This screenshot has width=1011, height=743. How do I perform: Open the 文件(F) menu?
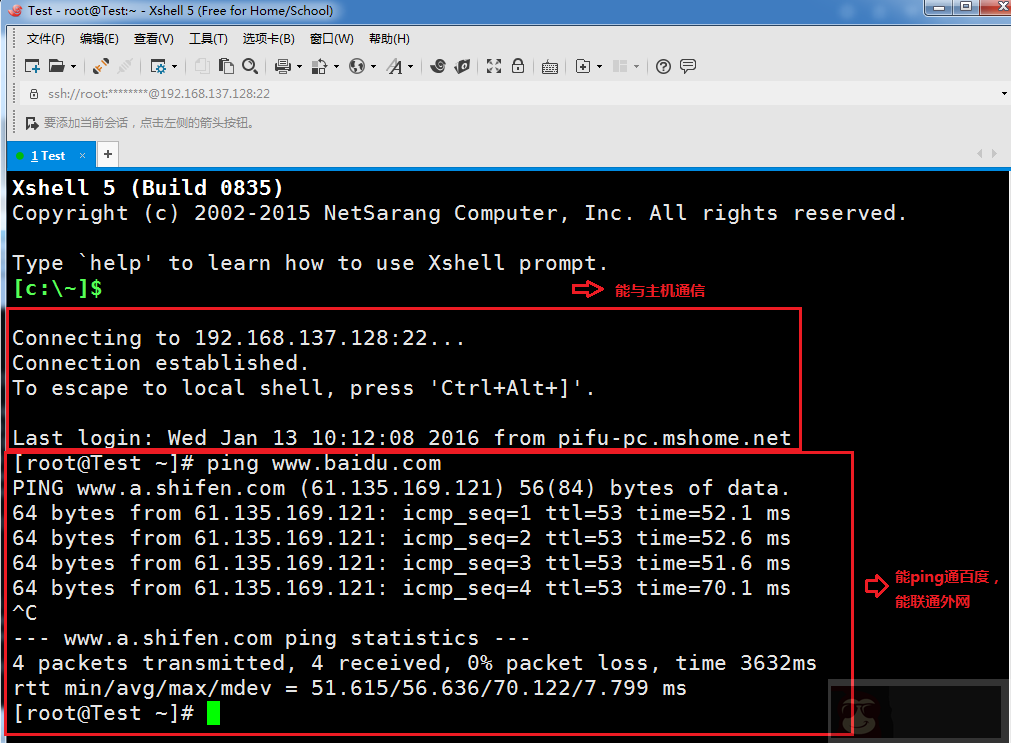coord(45,39)
